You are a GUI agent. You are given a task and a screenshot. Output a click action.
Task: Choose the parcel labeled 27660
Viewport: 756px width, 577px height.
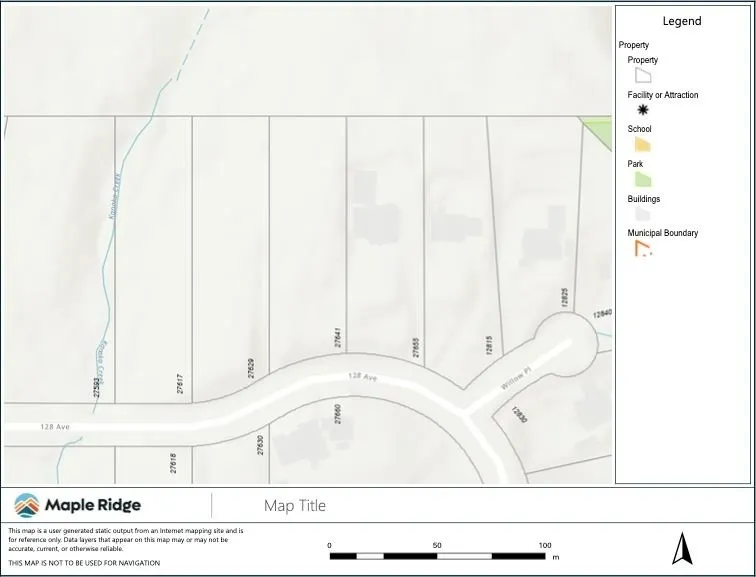tap(338, 411)
